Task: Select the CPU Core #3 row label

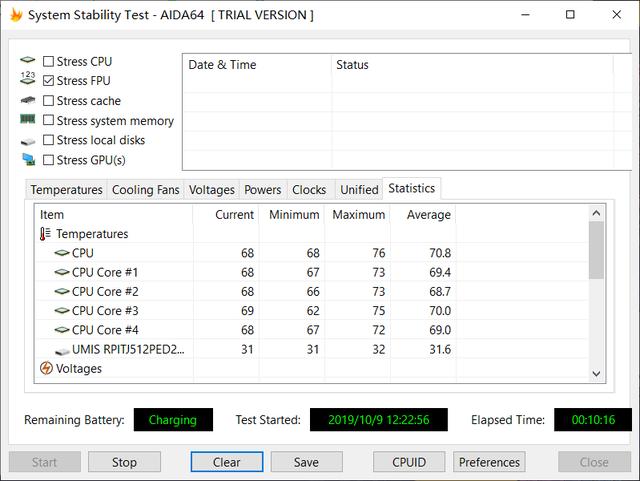Action: [105, 311]
